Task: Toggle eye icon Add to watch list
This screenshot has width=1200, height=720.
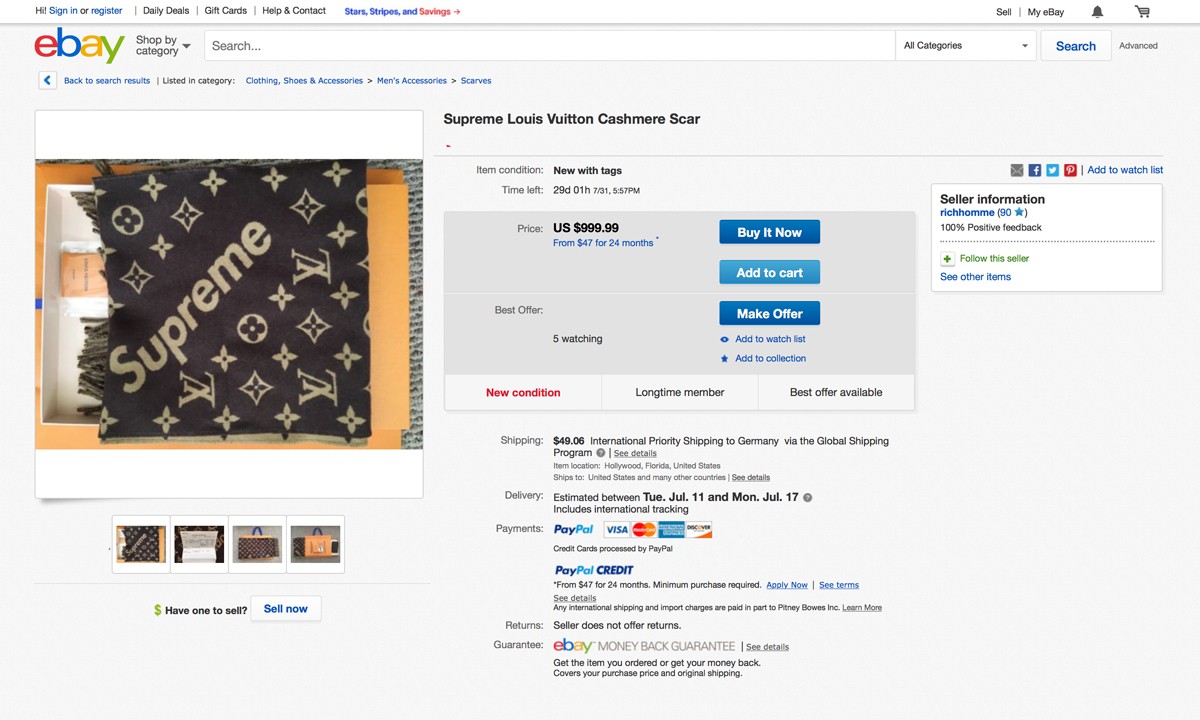Action: point(725,339)
